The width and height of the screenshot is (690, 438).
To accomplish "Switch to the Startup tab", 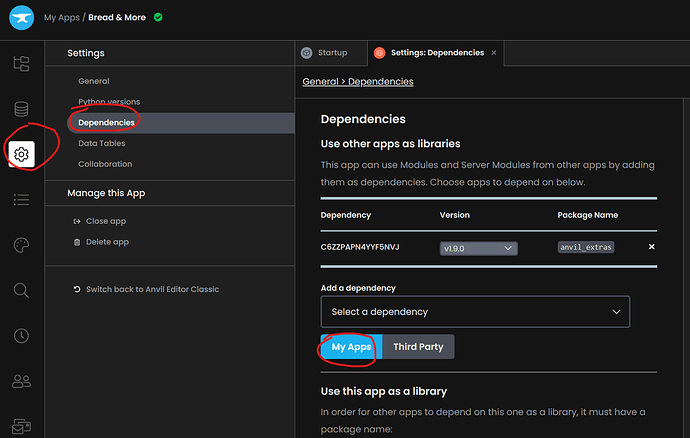I will (331, 53).
